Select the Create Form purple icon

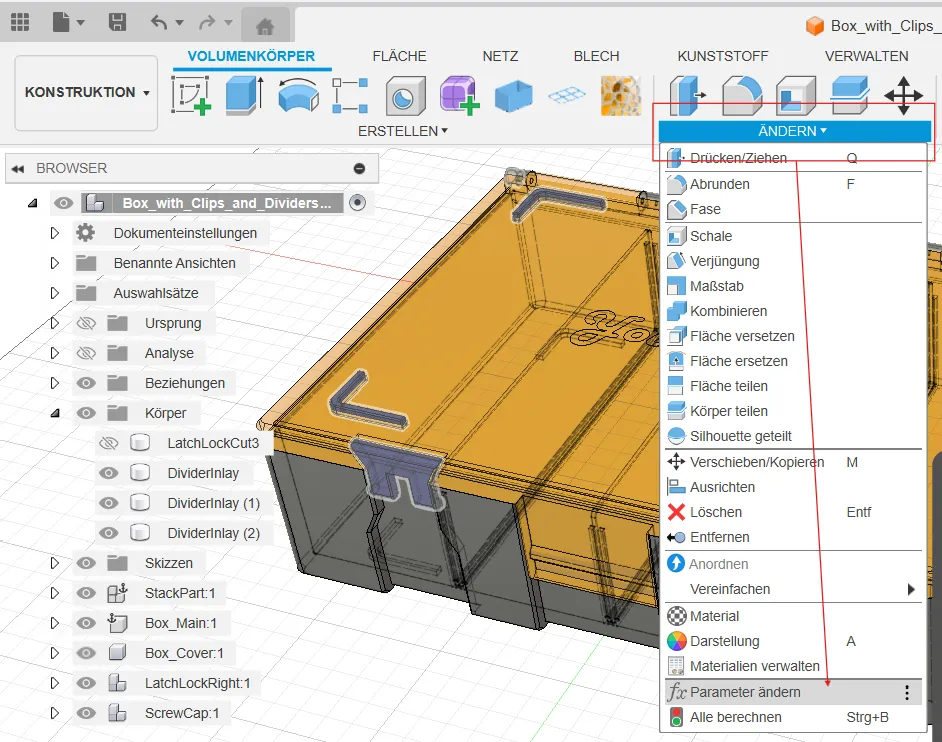[x=460, y=95]
